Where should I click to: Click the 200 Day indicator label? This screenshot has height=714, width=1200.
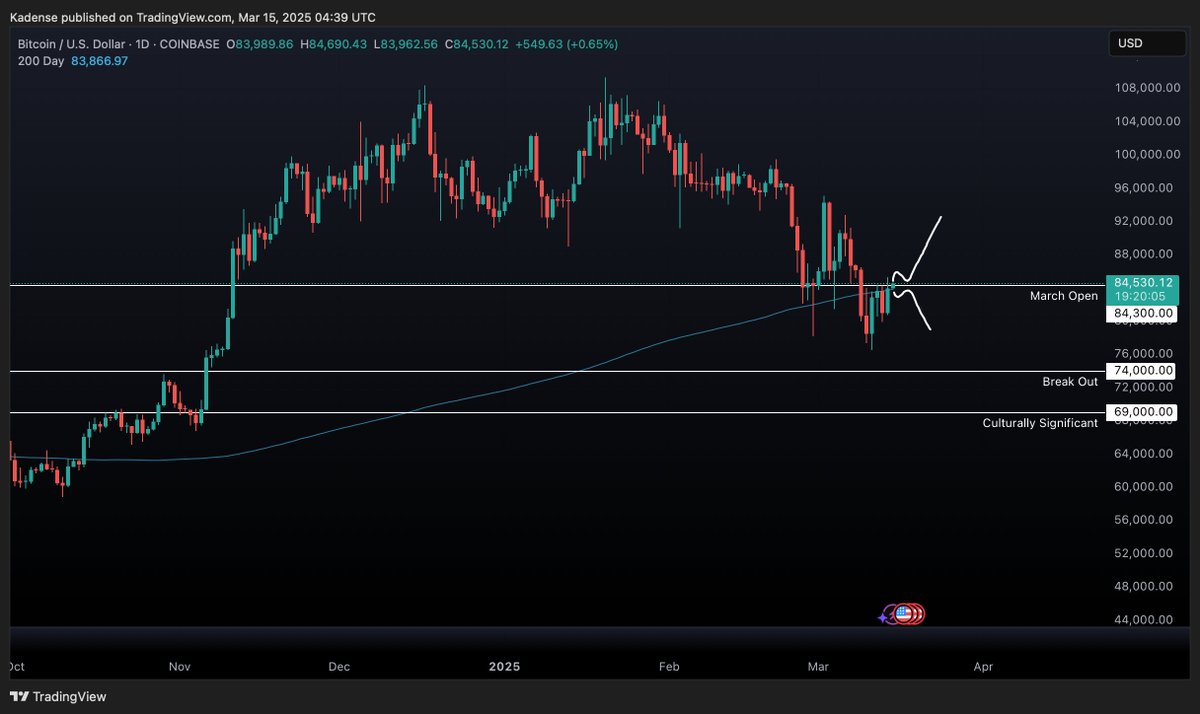coord(40,61)
